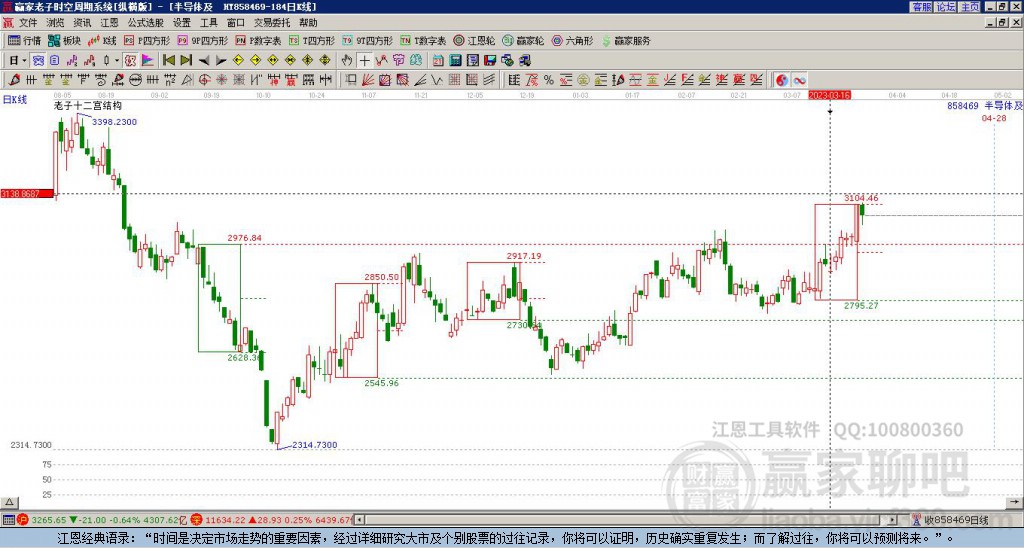Open the 9P四方形 tool
The height and width of the screenshot is (548, 1024).
(x=202, y=40)
